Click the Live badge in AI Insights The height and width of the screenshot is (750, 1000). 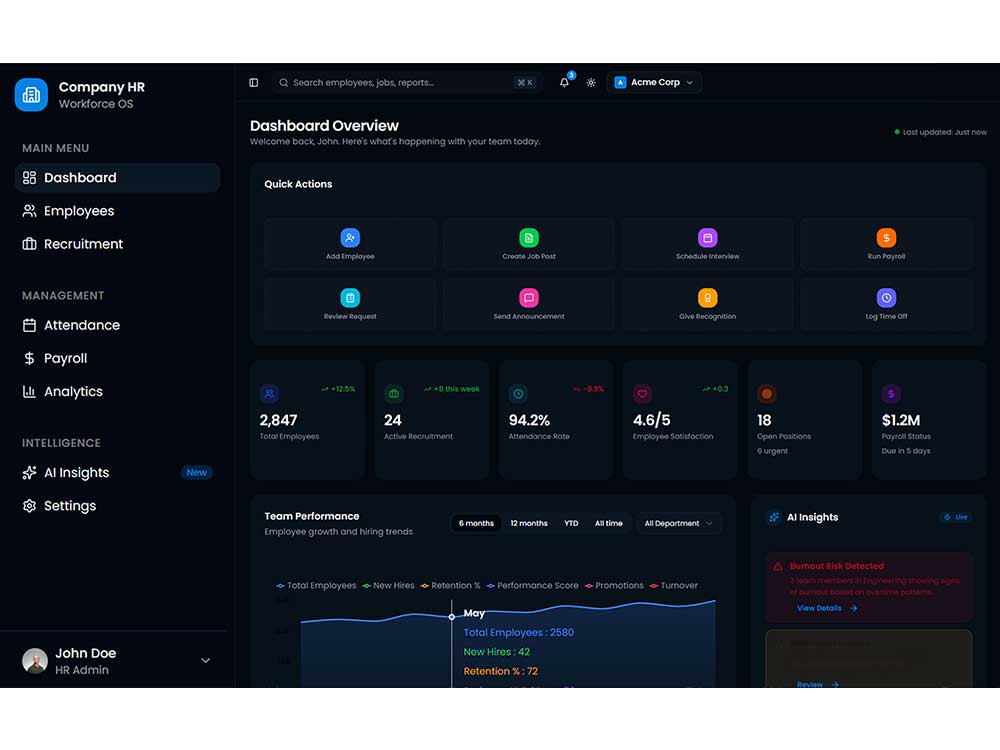point(955,517)
